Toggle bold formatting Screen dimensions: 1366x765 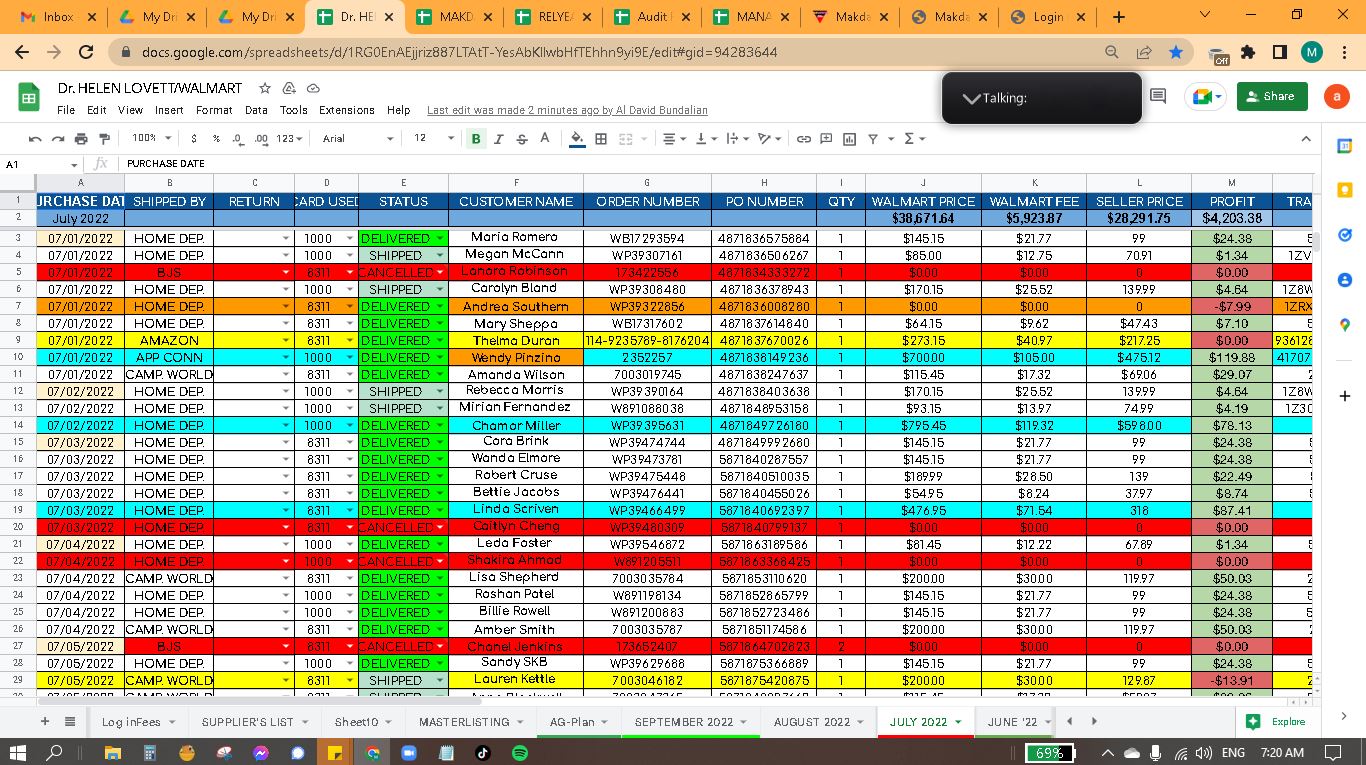[476, 139]
